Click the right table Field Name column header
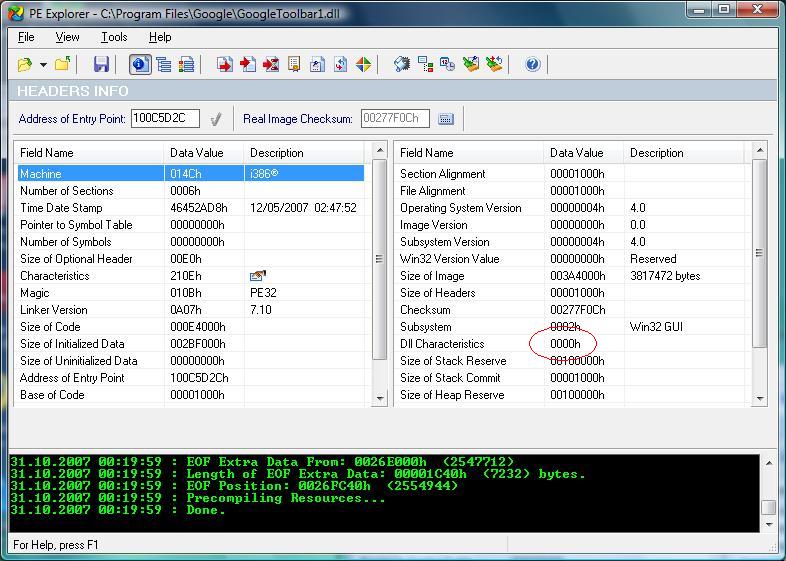 pos(469,152)
